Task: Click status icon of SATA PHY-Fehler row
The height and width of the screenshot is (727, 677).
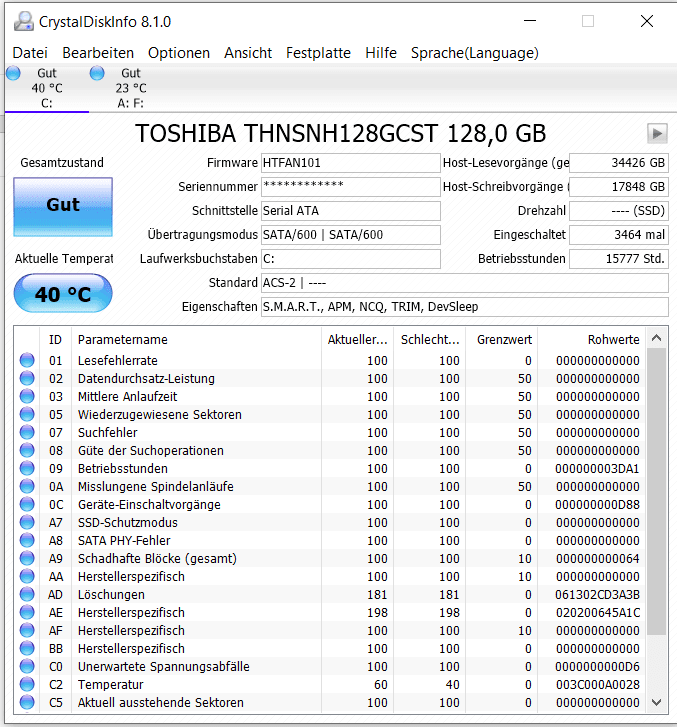Action: (x=27, y=541)
